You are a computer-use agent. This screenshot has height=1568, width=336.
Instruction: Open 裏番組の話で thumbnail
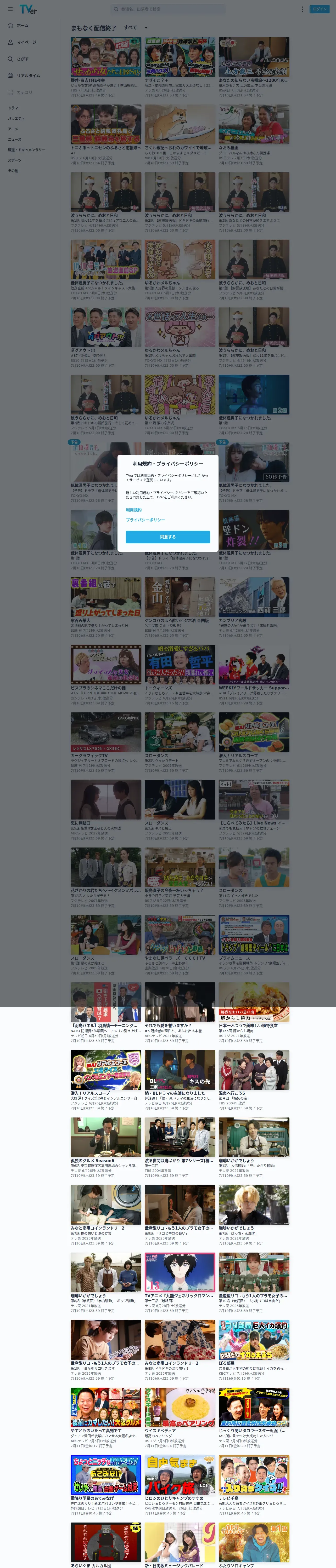pyautogui.click(x=106, y=597)
